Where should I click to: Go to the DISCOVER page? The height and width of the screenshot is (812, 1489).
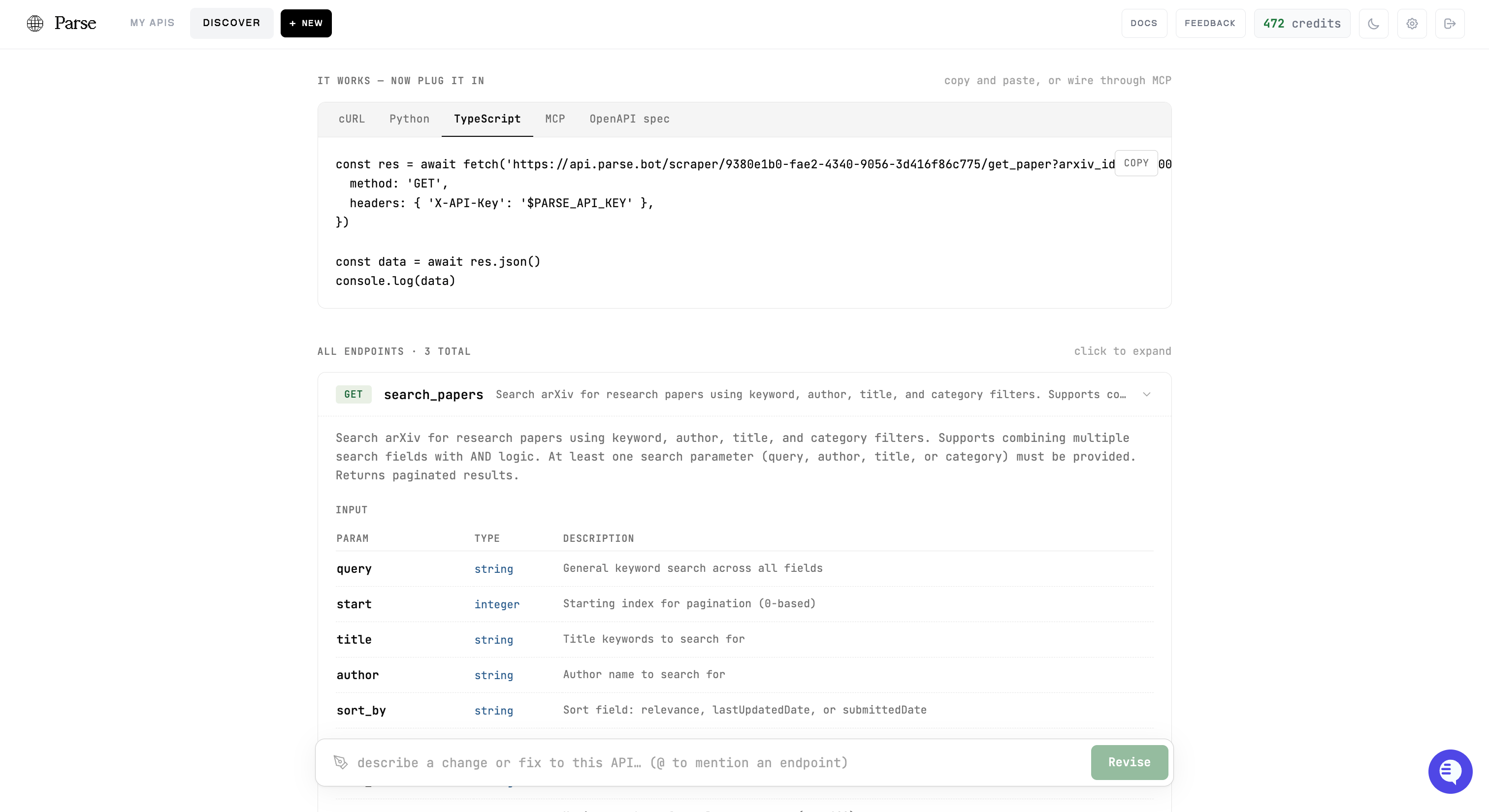click(x=231, y=23)
